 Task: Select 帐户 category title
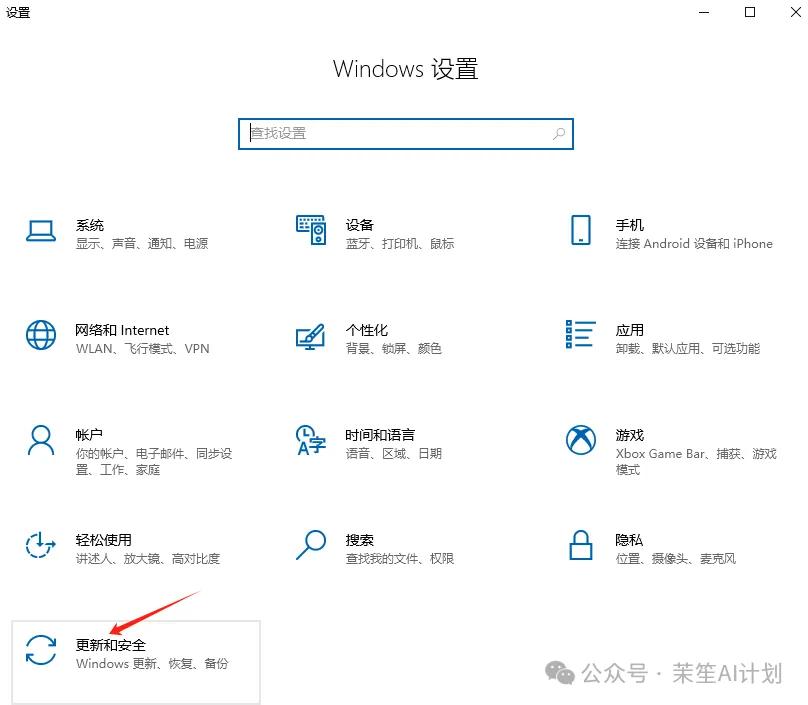click(x=89, y=435)
